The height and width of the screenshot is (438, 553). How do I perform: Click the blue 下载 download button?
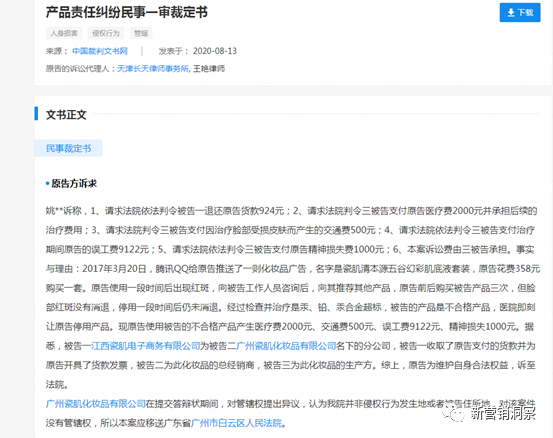(x=520, y=13)
